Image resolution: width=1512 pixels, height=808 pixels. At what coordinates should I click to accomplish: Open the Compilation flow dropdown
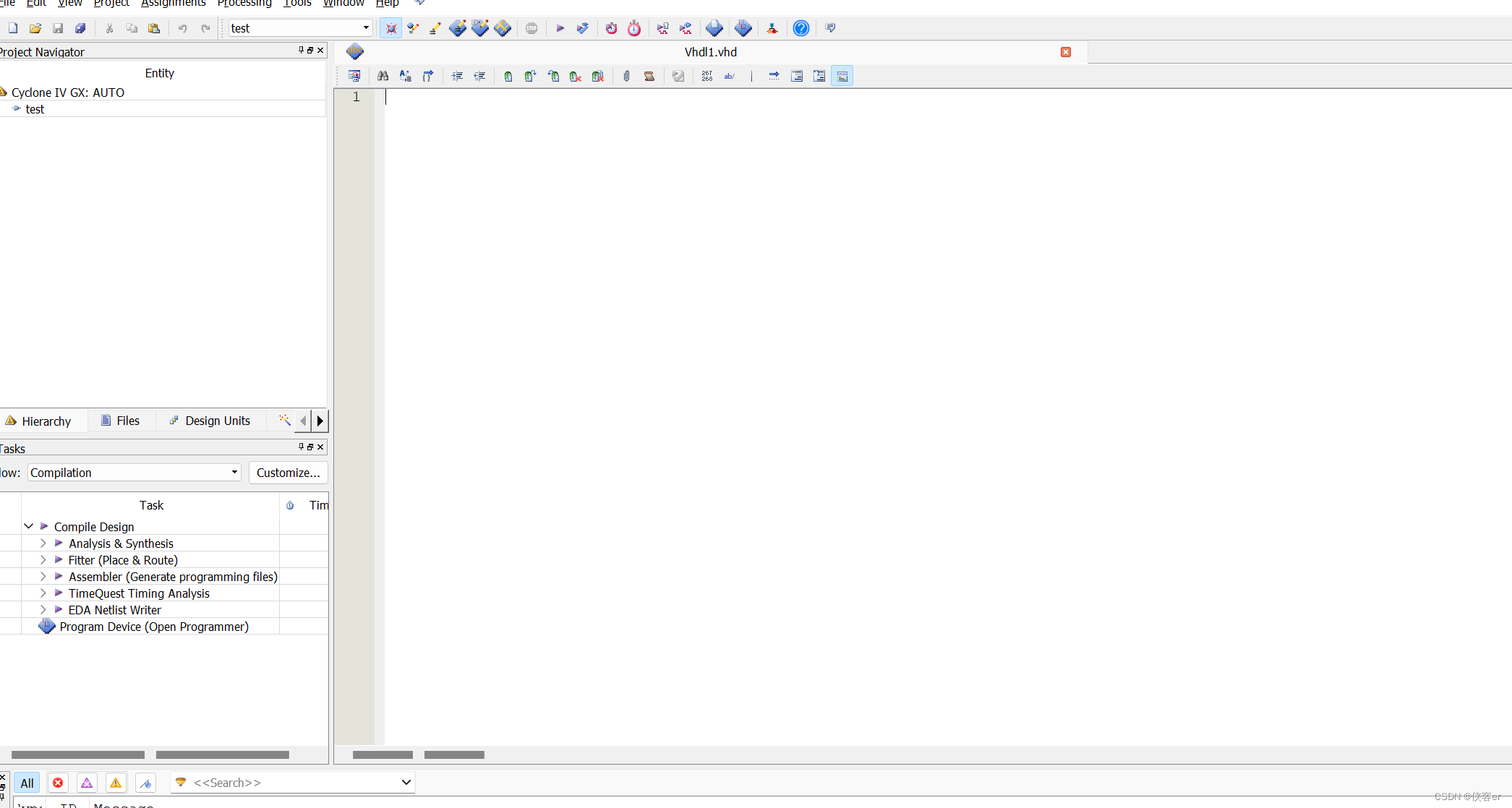coord(134,473)
